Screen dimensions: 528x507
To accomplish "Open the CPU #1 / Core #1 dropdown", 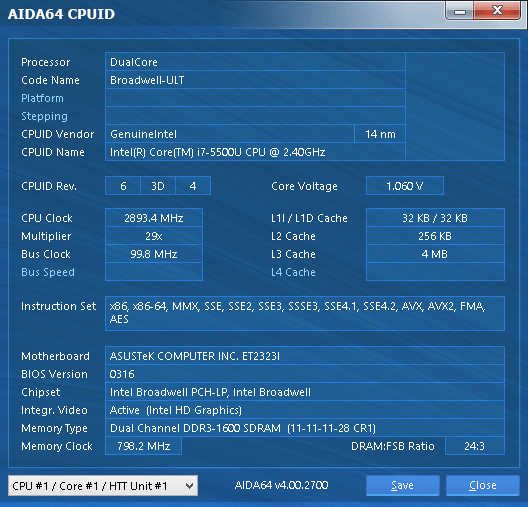I will (x=103, y=485).
